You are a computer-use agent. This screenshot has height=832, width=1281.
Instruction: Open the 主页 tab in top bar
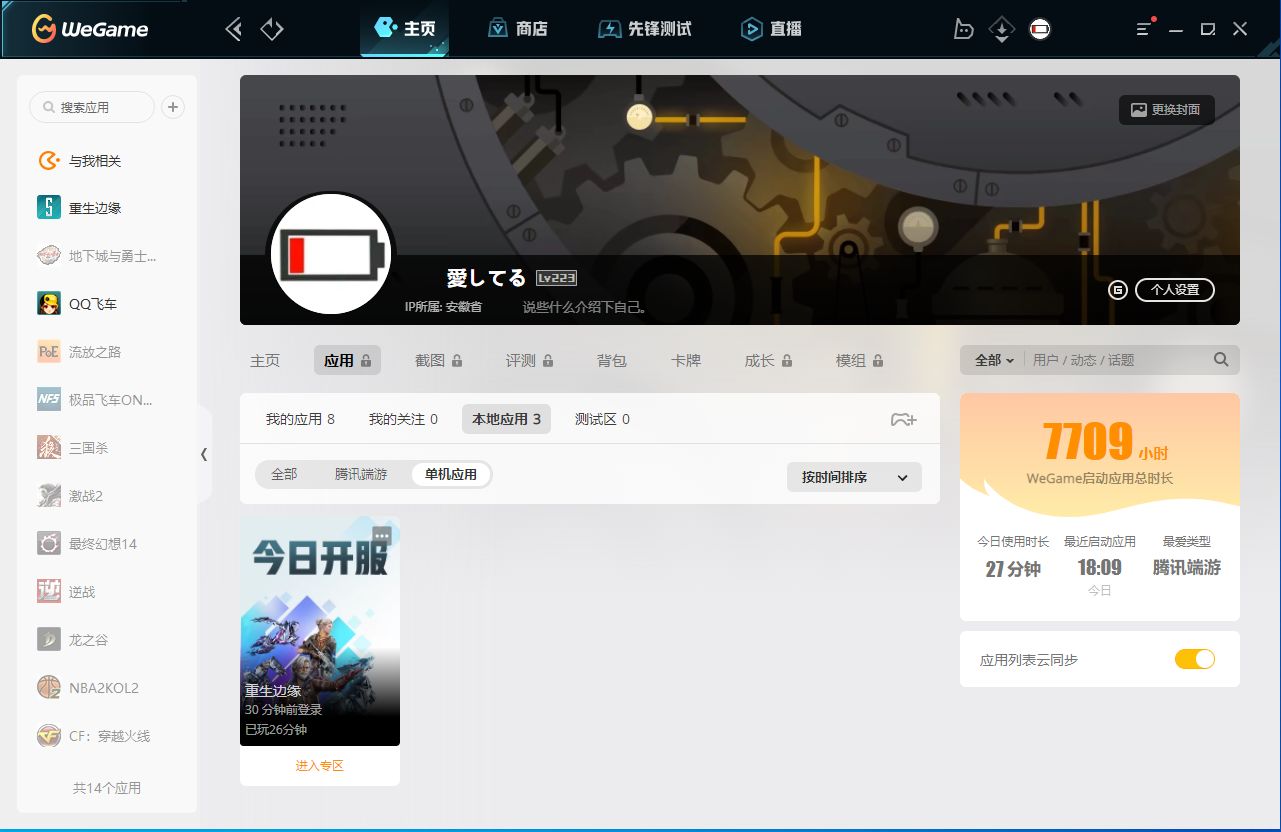[405, 29]
